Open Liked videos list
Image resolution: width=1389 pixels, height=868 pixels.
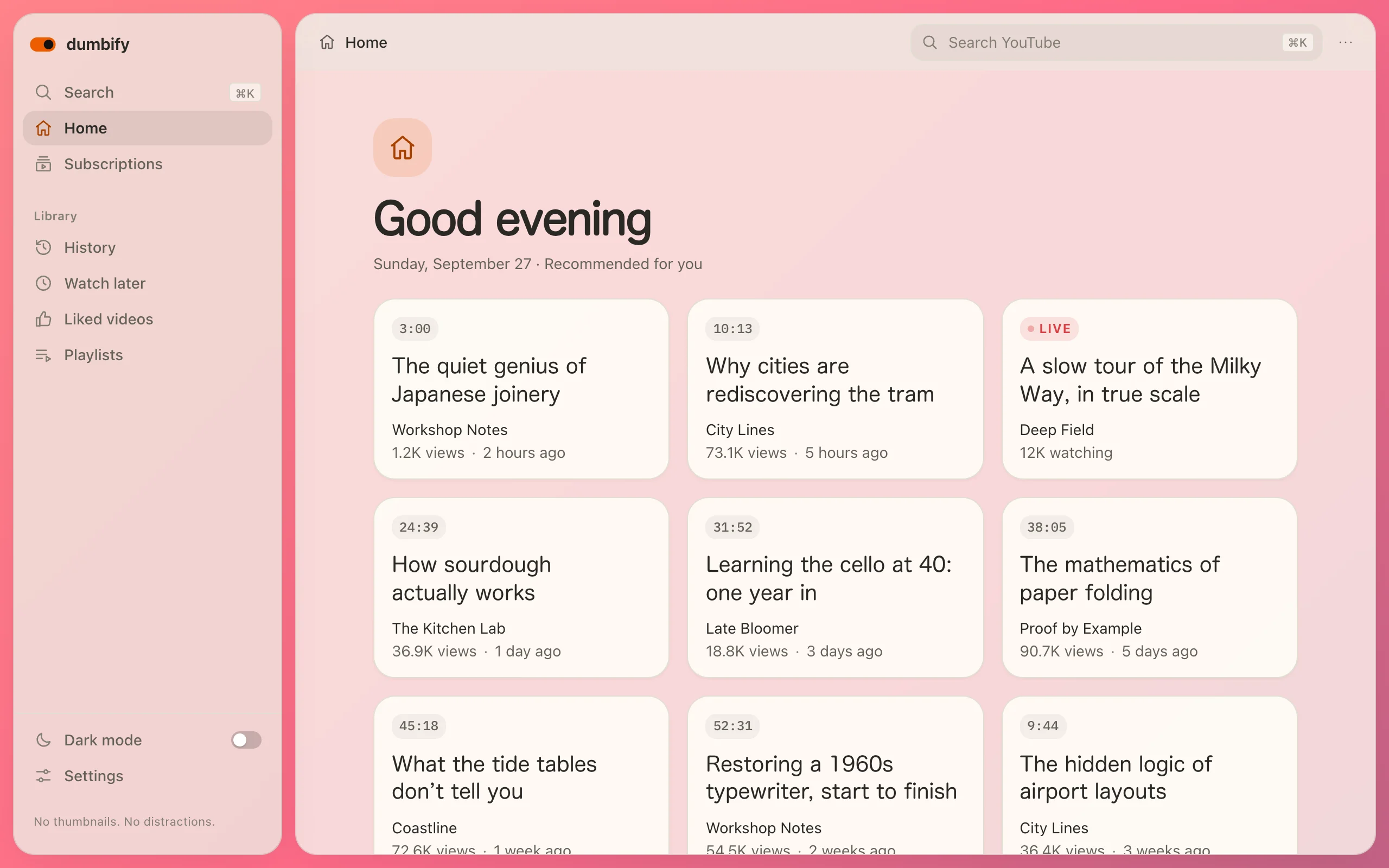coord(148,319)
